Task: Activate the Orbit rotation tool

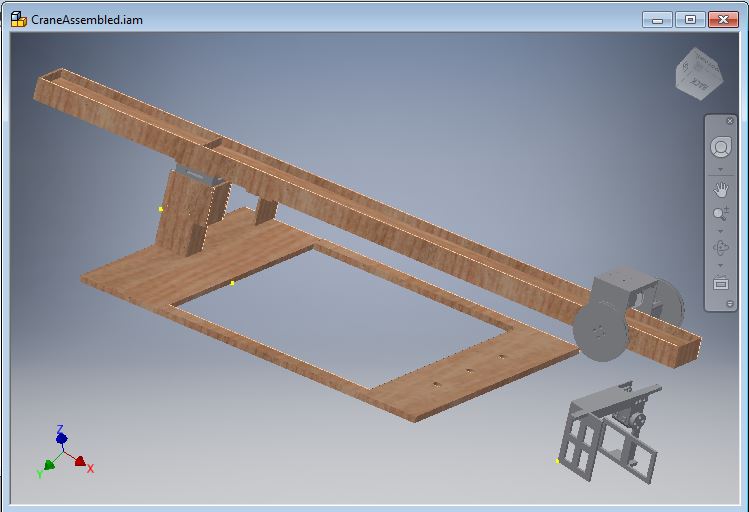Action: click(x=720, y=248)
